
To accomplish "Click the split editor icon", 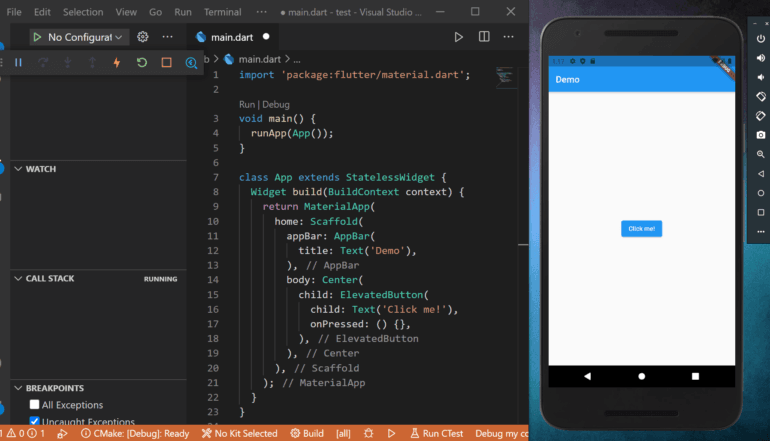I will 484,37.
